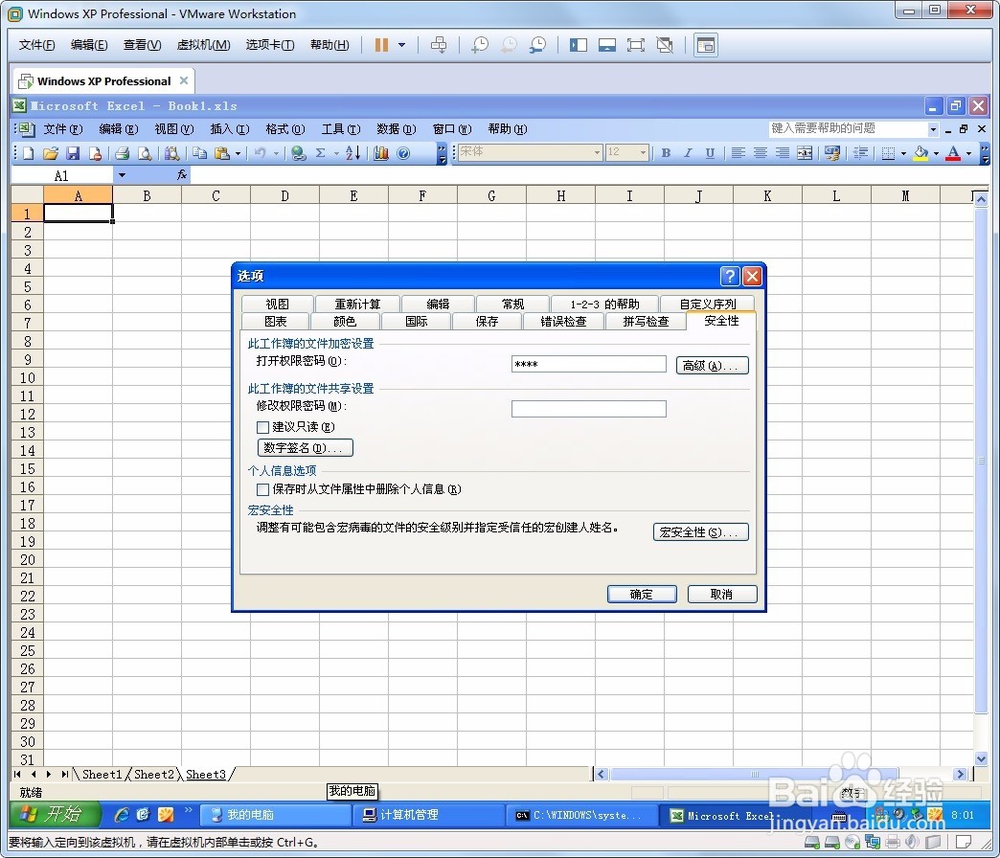Click VMware take snapshot clock icon

480,45
